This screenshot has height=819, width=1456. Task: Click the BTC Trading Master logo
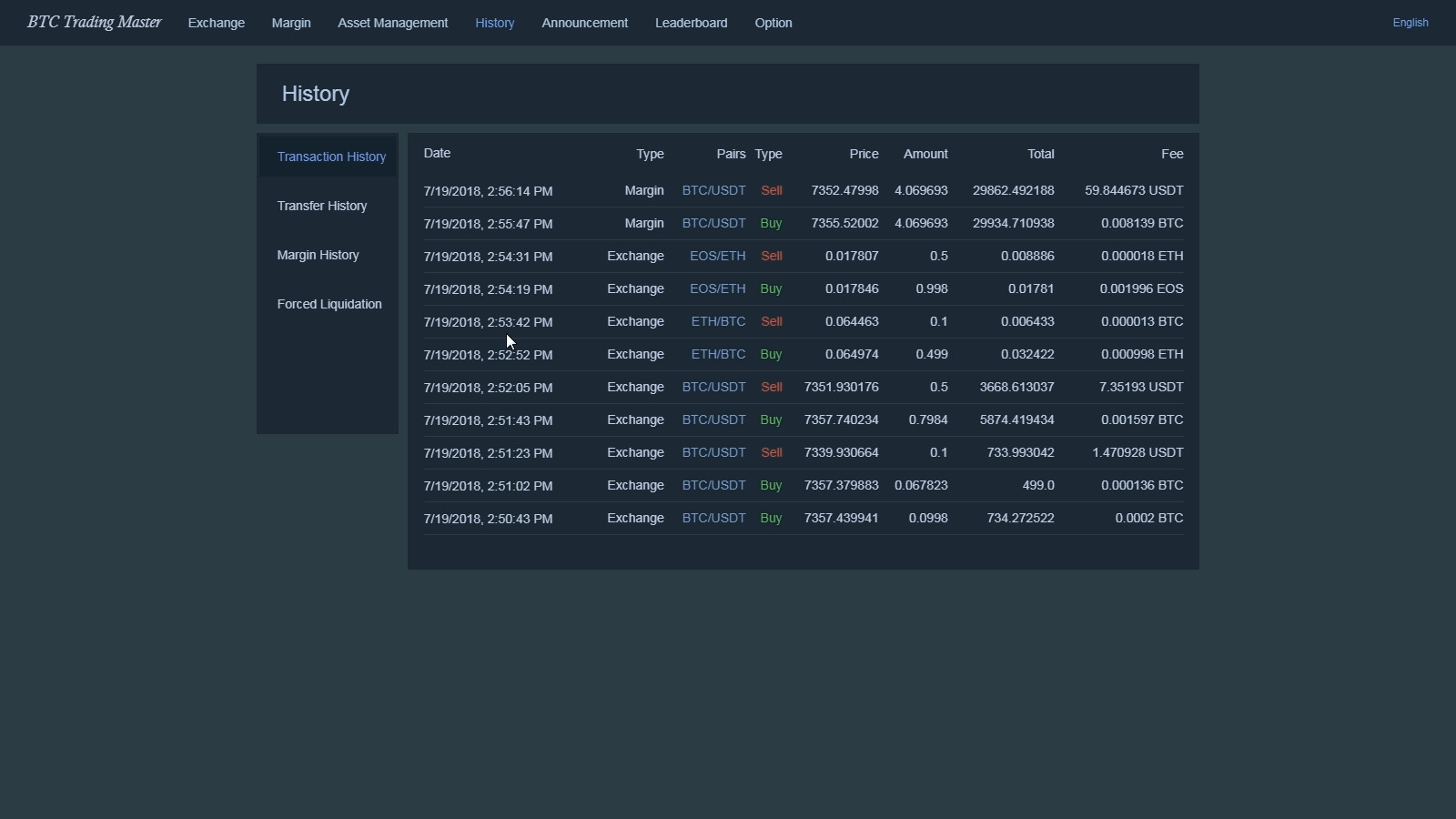point(93,22)
